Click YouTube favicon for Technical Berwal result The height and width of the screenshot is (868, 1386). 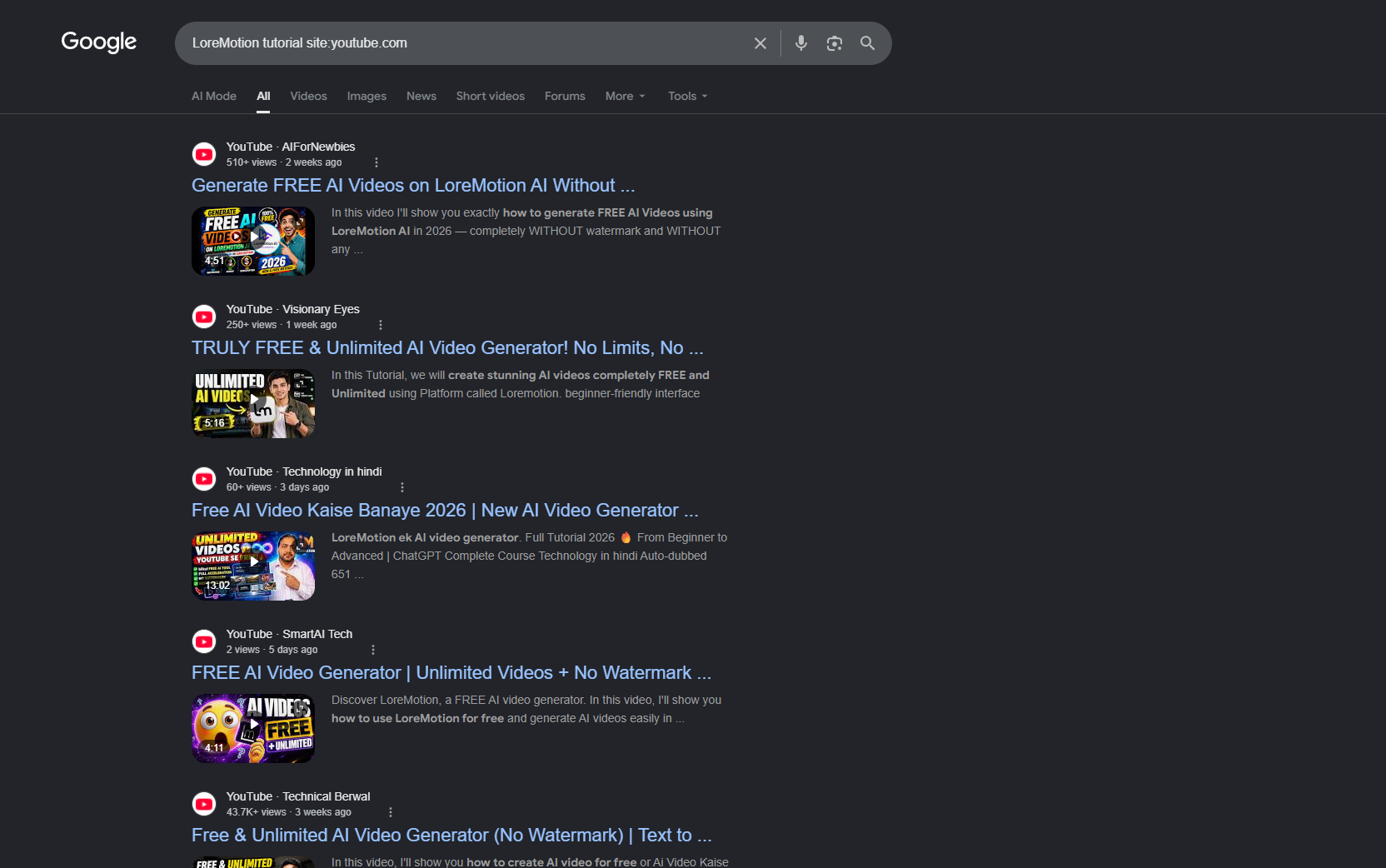pyautogui.click(x=204, y=804)
